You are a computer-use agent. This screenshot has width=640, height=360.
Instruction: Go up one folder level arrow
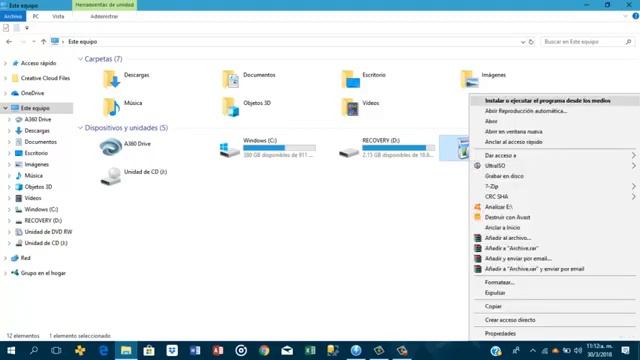[43, 42]
